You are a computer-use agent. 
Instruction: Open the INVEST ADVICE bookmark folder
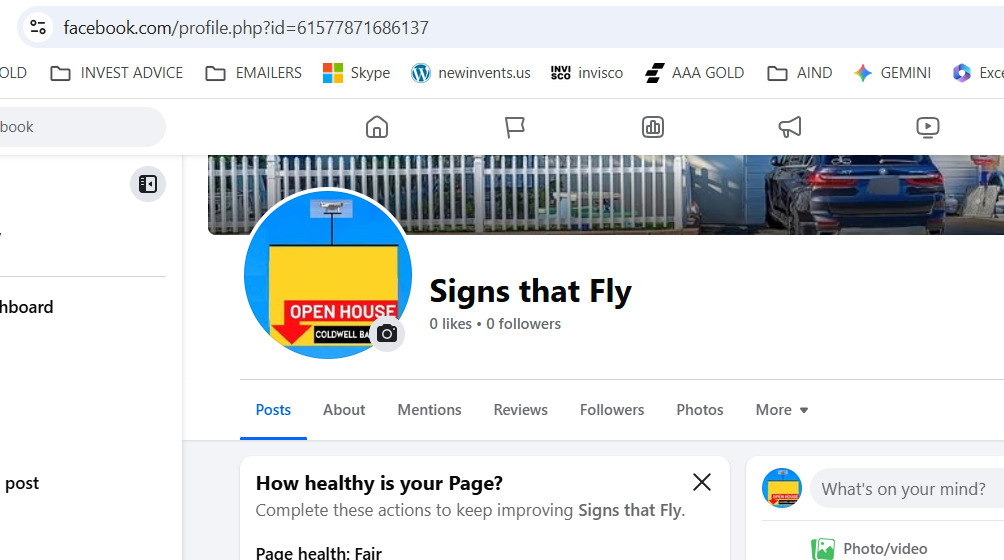117,73
